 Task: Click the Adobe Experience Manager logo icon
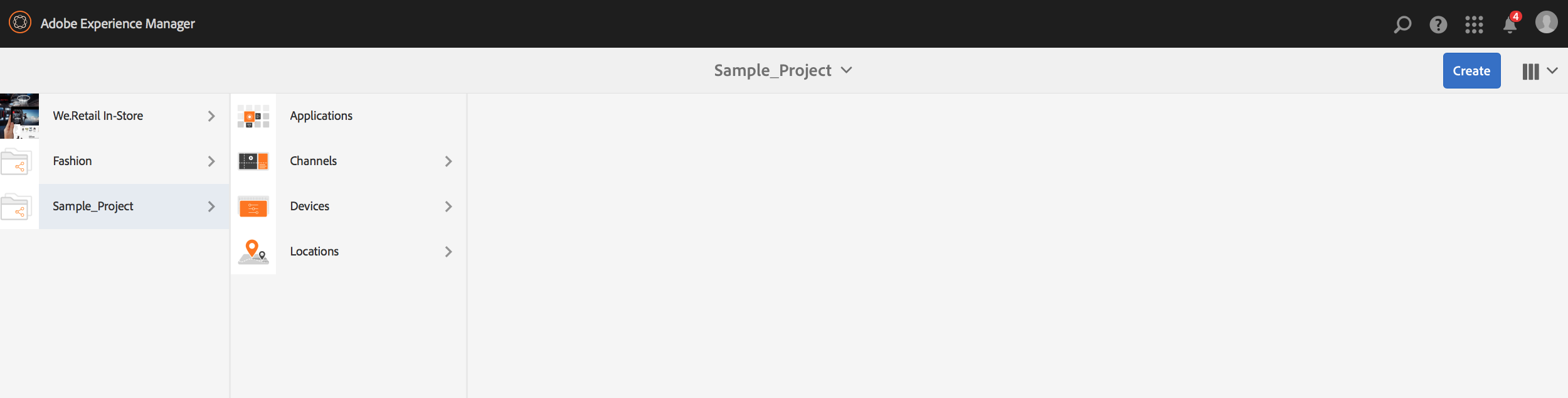pos(20,23)
